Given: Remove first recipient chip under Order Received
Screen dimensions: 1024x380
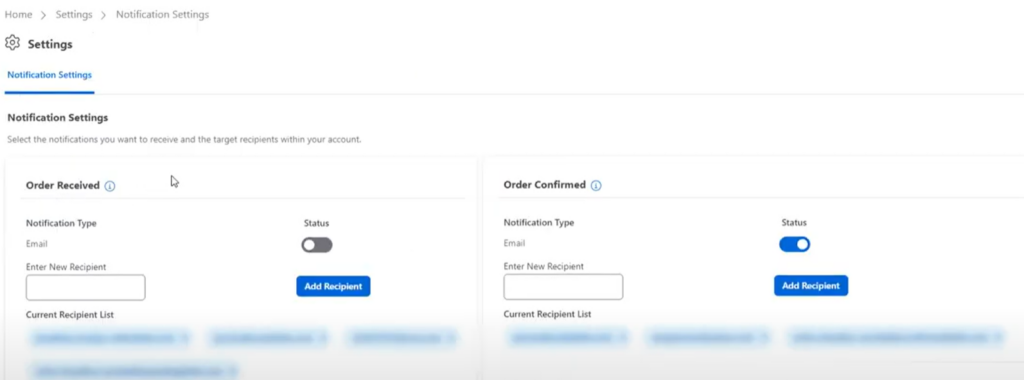Looking at the screenshot, I should click(186, 338).
